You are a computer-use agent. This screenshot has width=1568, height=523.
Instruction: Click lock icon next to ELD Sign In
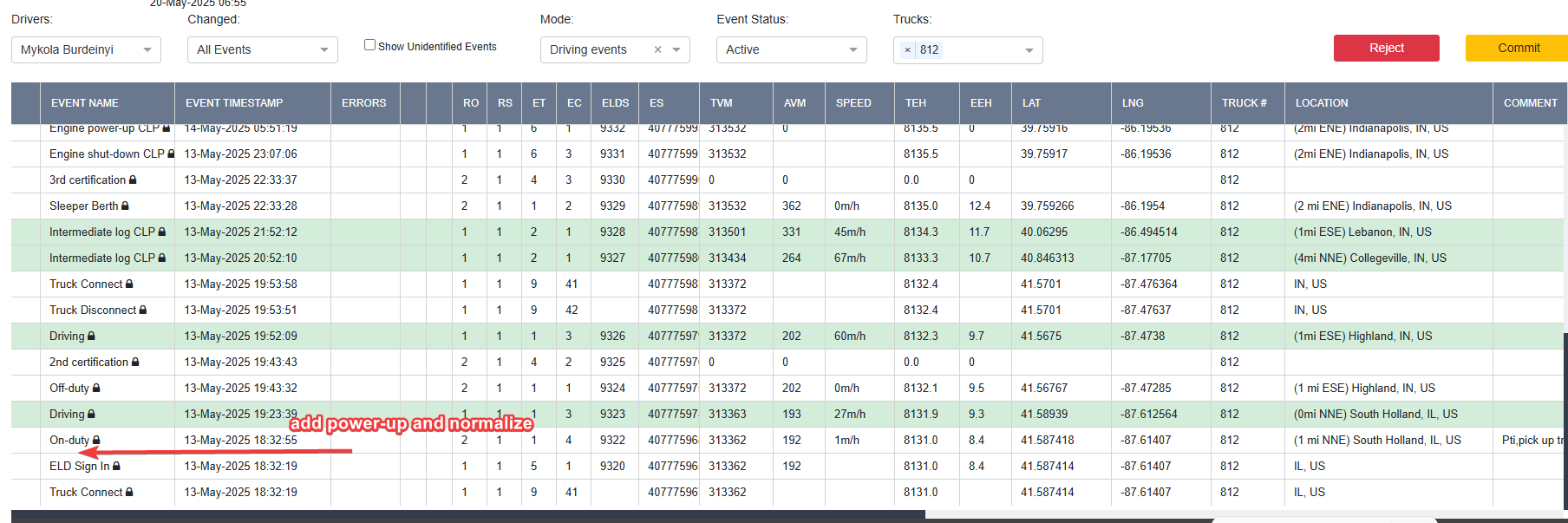point(116,466)
